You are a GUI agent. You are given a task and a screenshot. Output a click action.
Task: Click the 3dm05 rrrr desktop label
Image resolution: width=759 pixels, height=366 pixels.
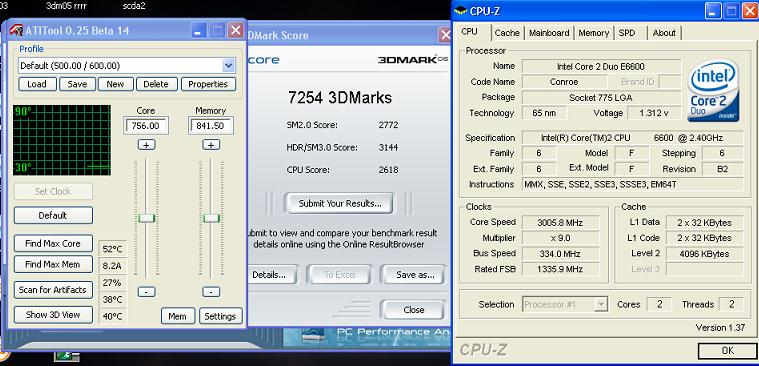(x=66, y=6)
